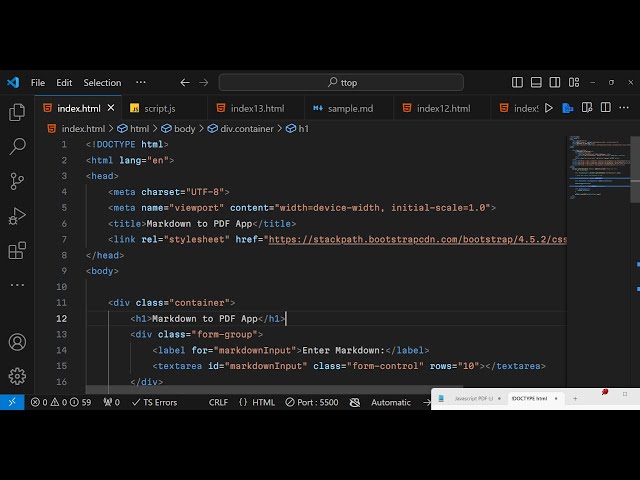Open the Accounts menu icon
Image resolution: width=640 pixels, height=480 pixels.
17,342
